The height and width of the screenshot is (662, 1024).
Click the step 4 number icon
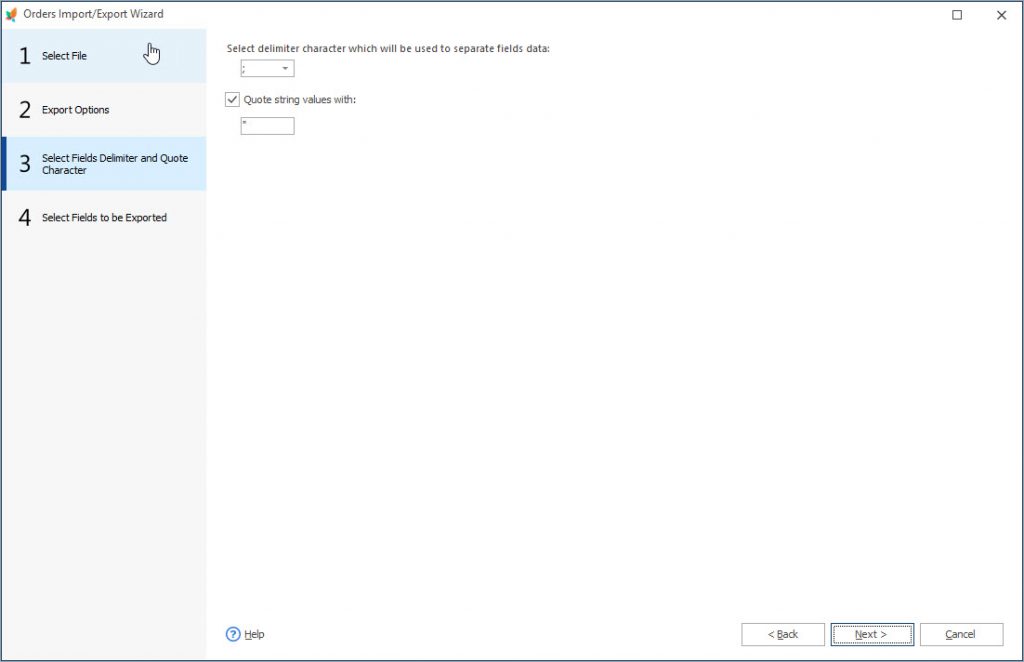click(x=24, y=217)
